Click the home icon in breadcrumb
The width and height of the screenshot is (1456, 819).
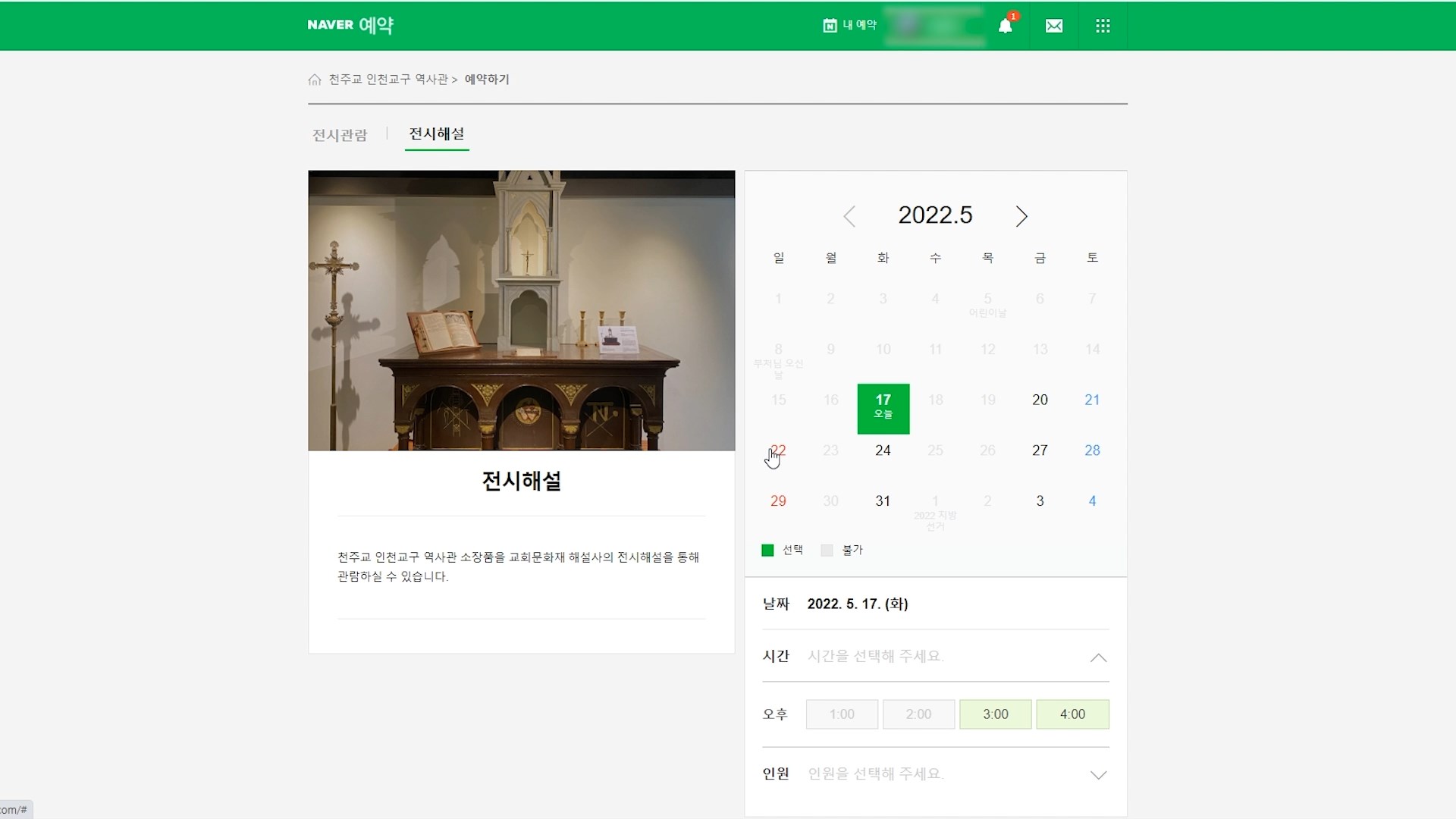click(315, 80)
